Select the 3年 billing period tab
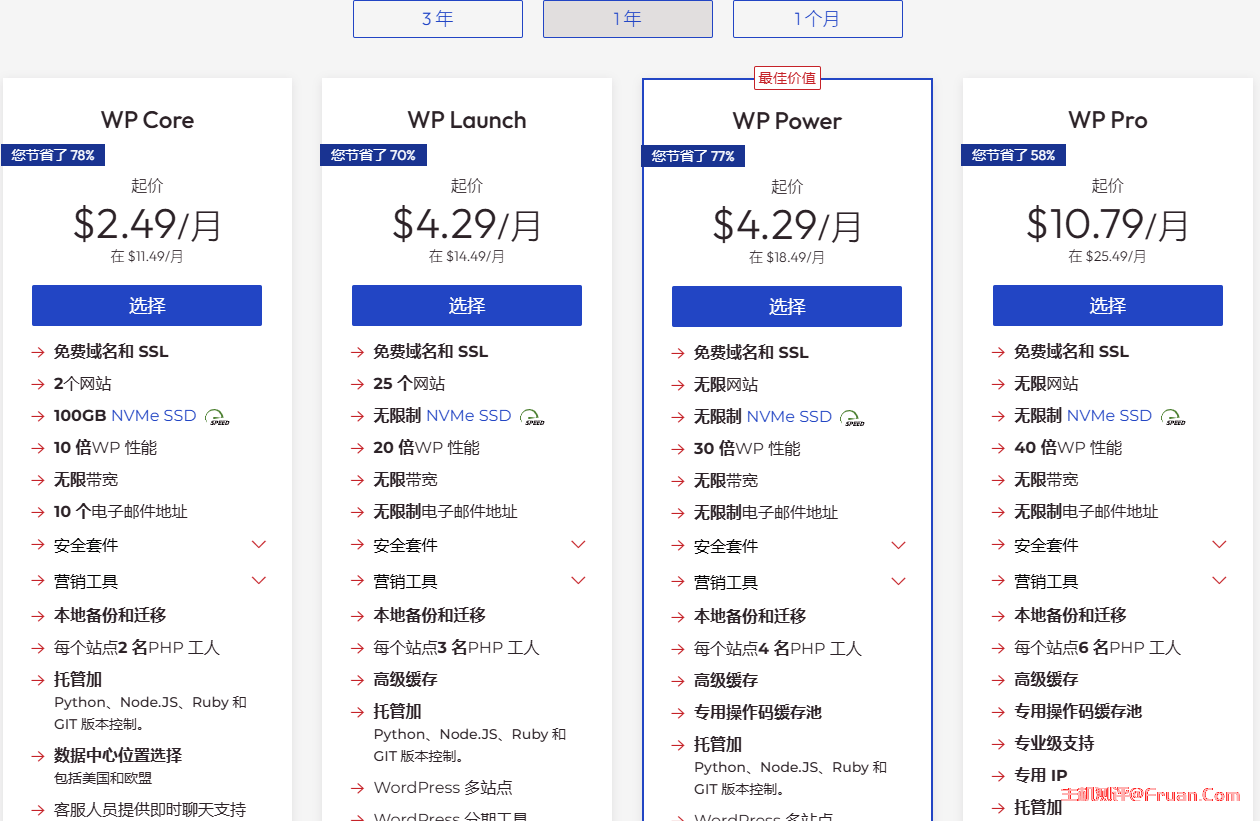This screenshot has width=1260, height=821. pos(437,19)
